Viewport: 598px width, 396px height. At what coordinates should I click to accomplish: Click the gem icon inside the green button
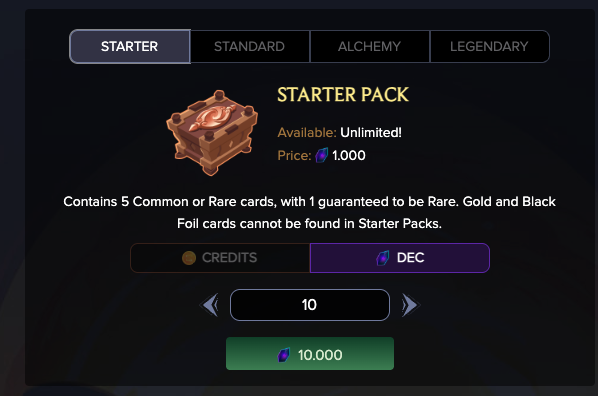coord(284,355)
